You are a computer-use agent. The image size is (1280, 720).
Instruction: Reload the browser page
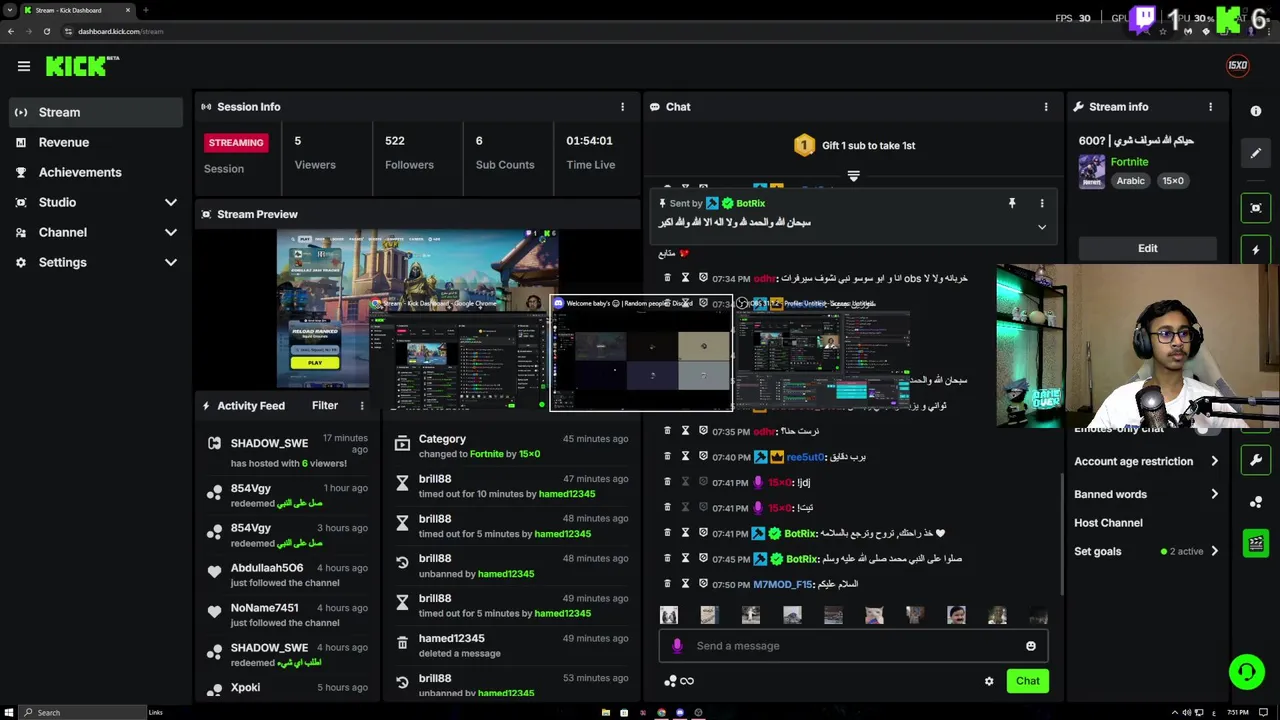point(46,31)
